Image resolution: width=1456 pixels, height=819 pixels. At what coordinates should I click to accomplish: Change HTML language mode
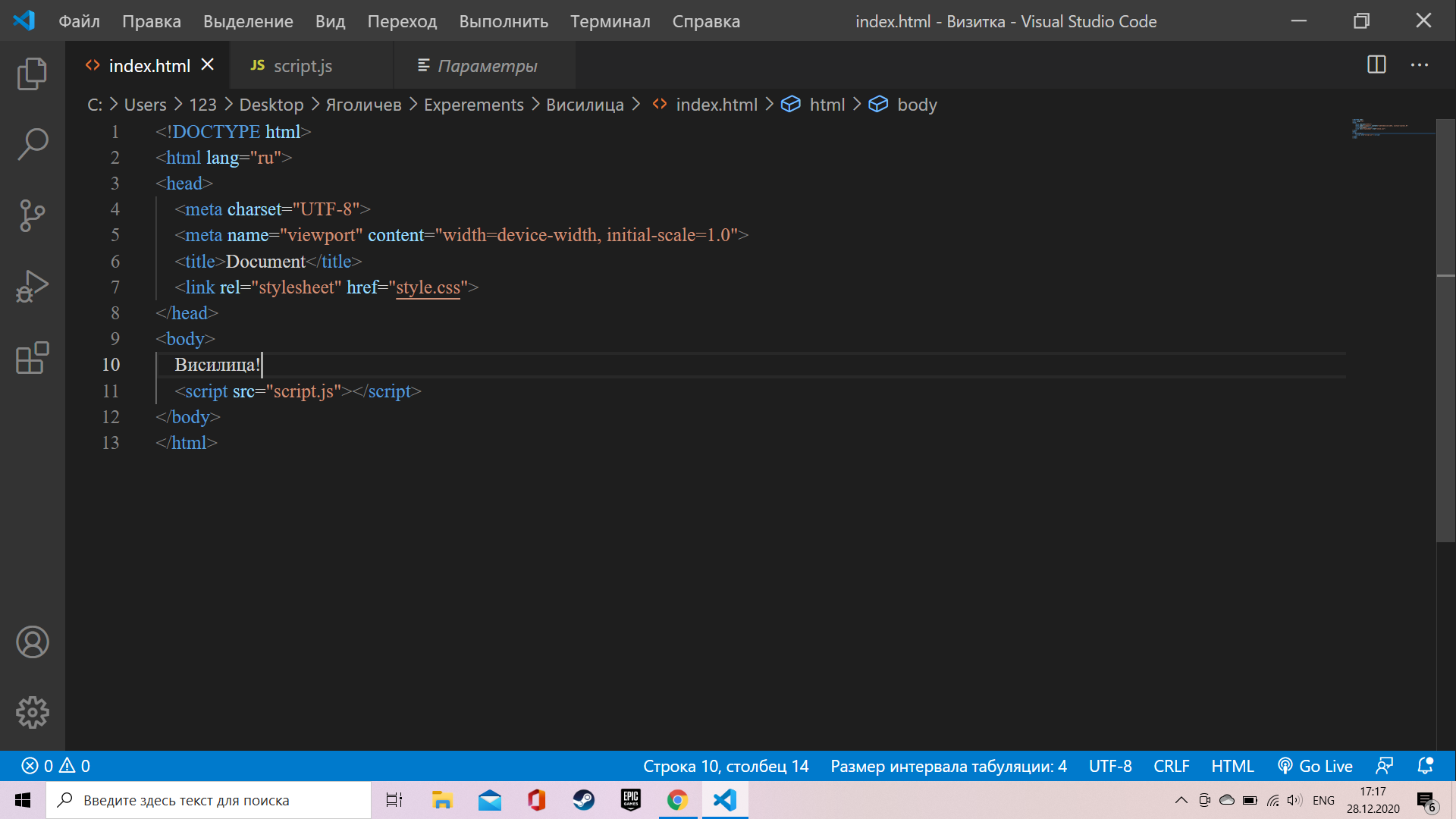pyautogui.click(x=1232, y=766)
